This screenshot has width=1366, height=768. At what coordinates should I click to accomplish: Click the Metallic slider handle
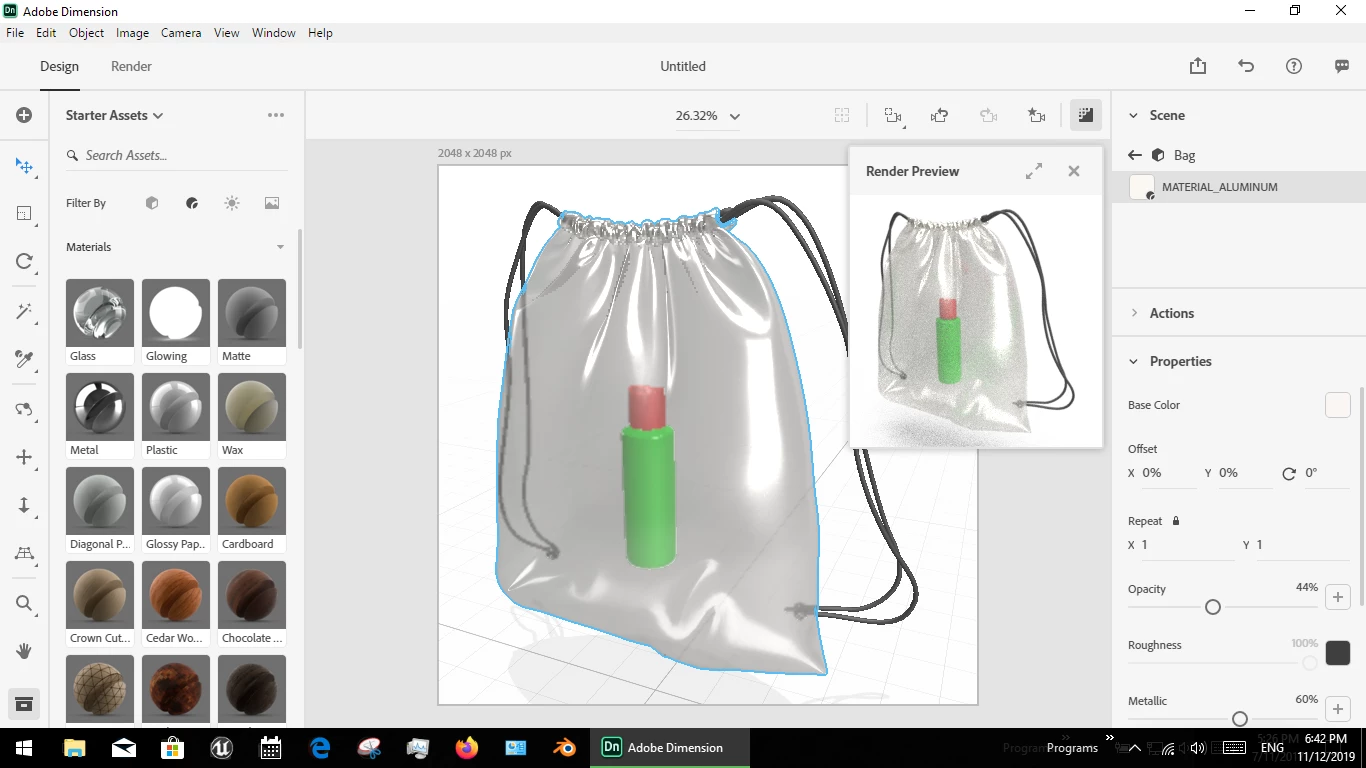pos(1240,719)
